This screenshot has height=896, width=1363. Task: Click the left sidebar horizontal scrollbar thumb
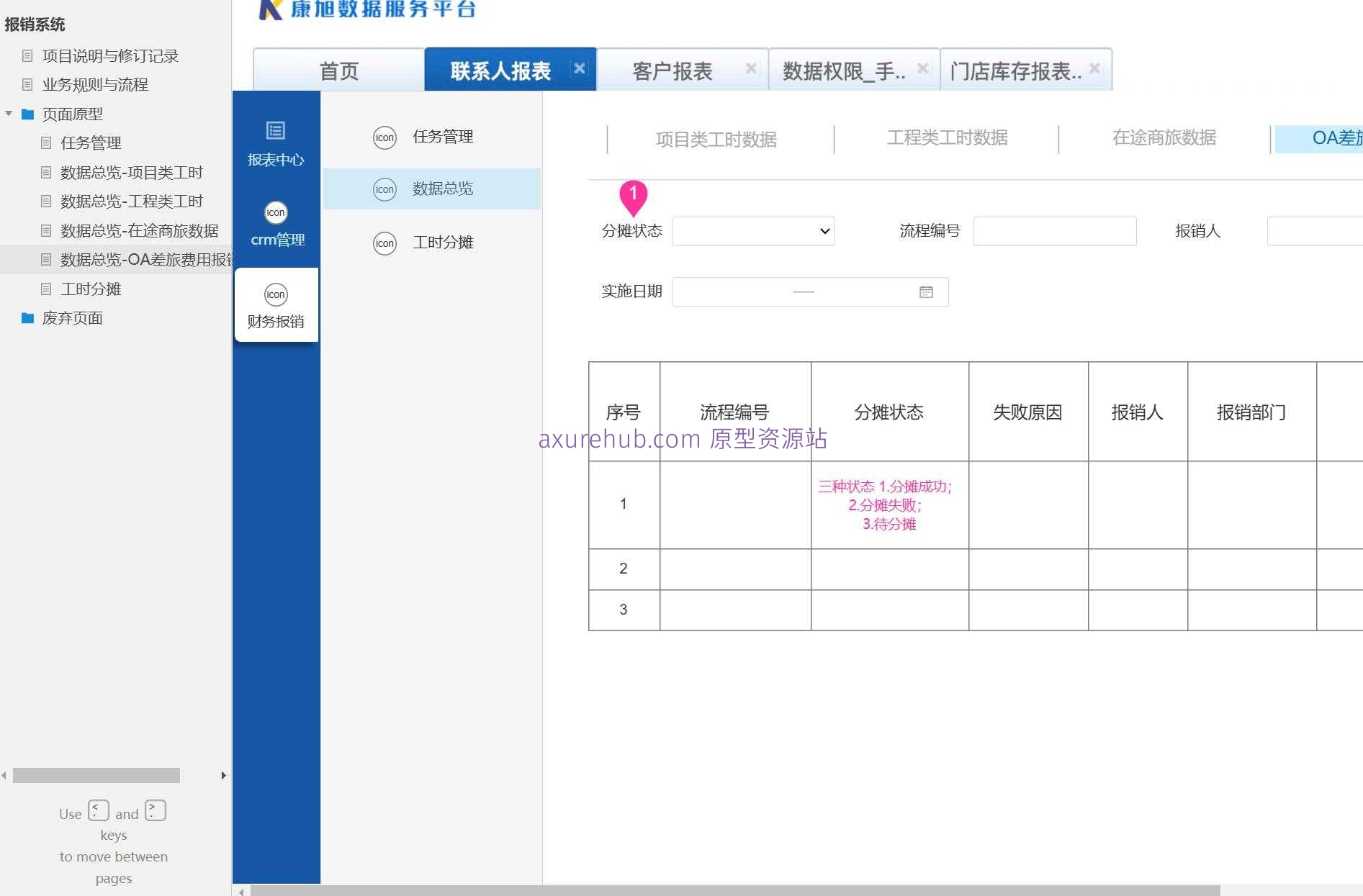[96, 775]
